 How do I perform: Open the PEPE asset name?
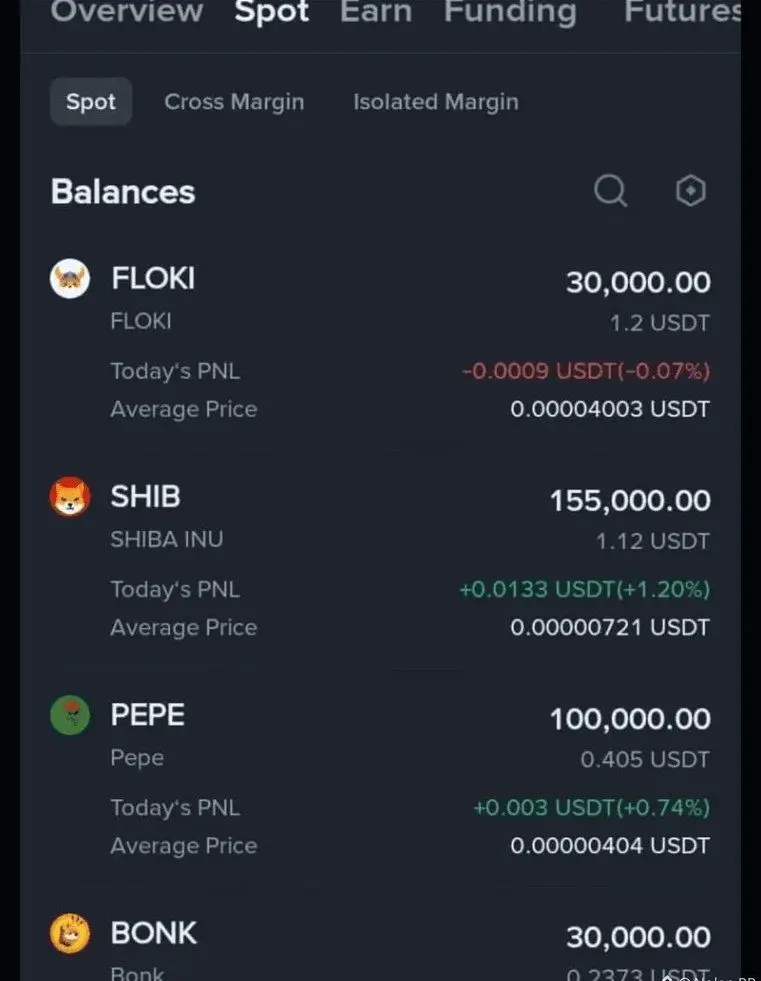pos(148,715)
